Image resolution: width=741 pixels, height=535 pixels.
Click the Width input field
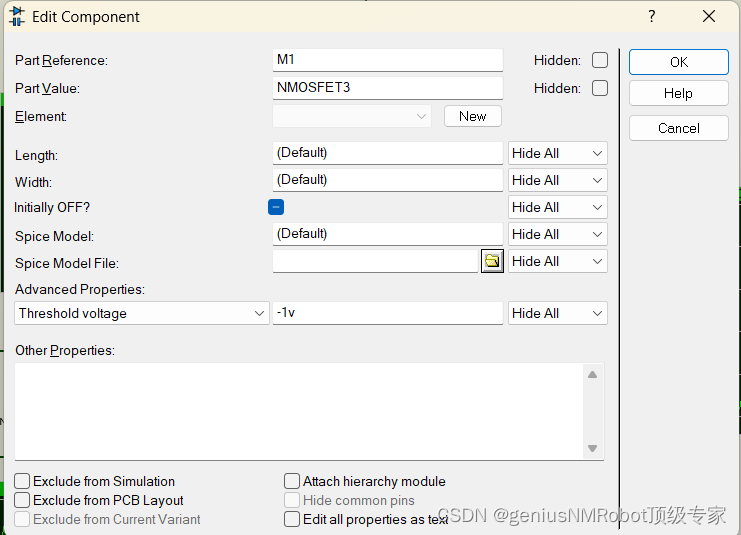click(x=388, y=180)
